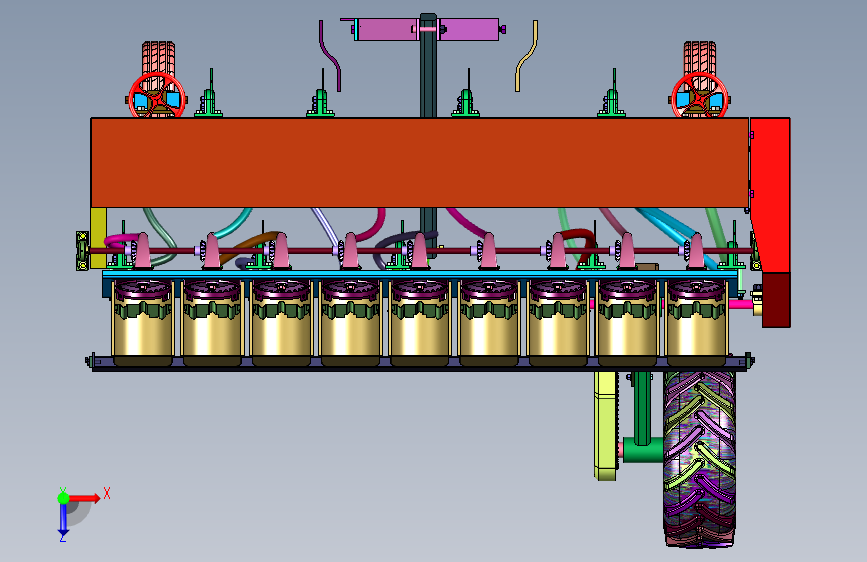Select the purple bent rod at the top
The height and width of the screenshot is (562, 867).
330,56
